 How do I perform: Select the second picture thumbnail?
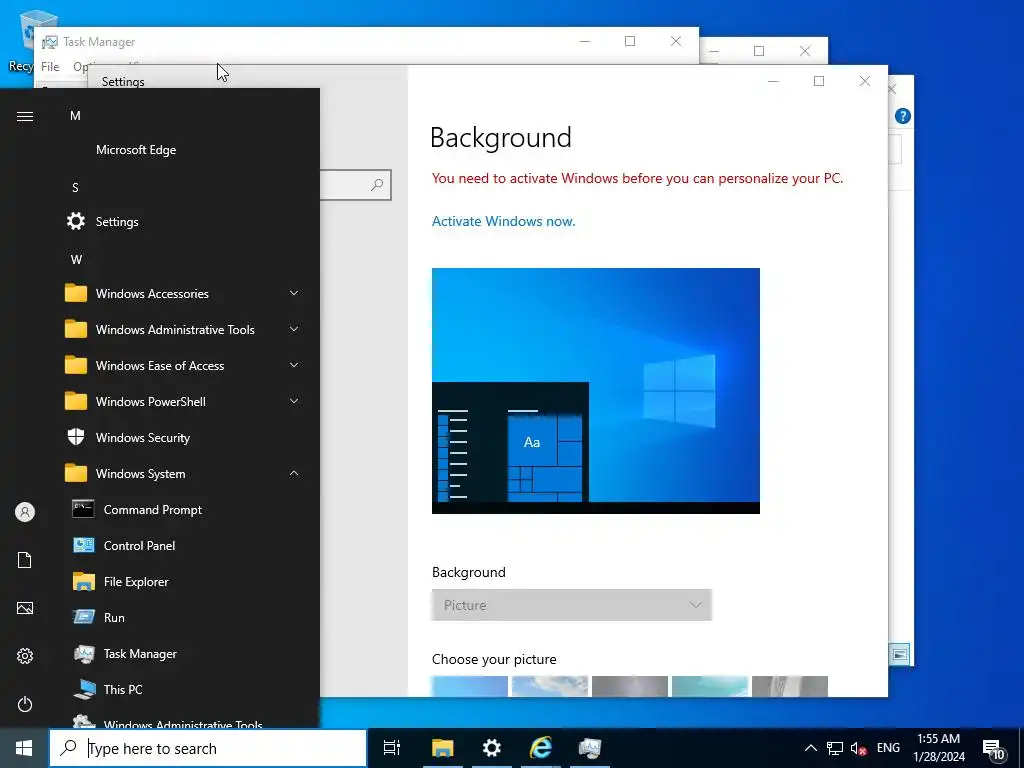[x=550, y=686]
